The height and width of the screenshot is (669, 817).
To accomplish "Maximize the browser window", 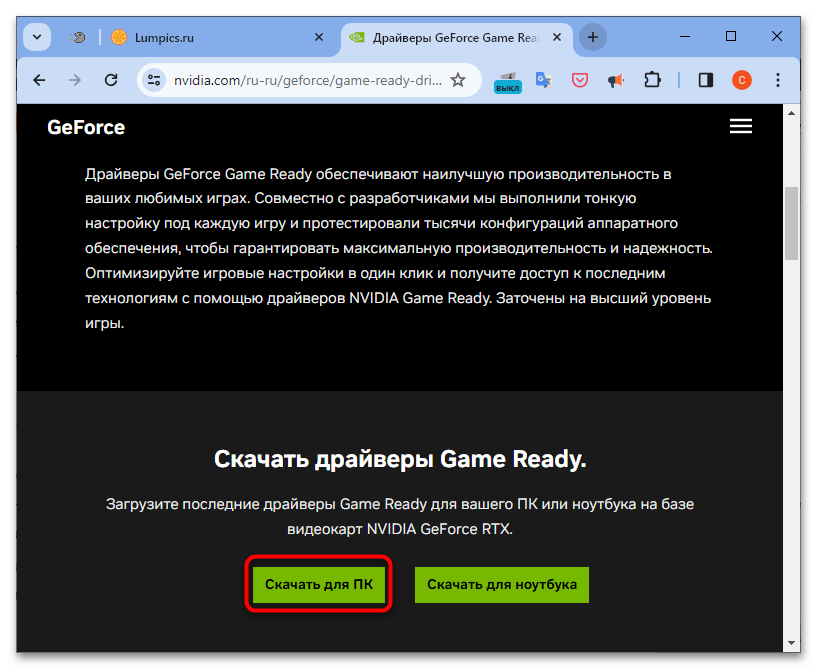I will pos(731,36).
